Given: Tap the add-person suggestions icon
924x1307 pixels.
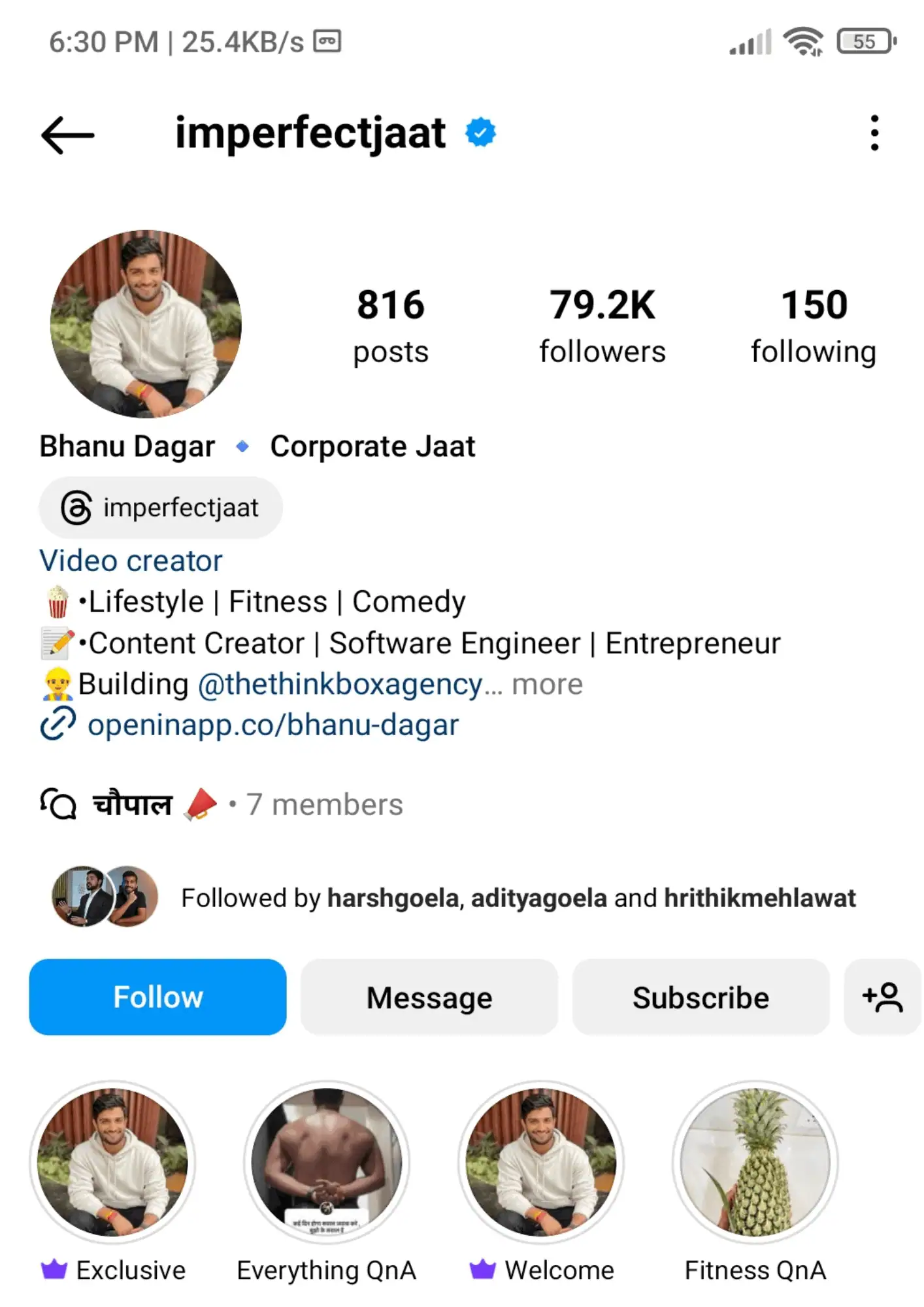Looking at the screenshot, I should coord(882,997).
